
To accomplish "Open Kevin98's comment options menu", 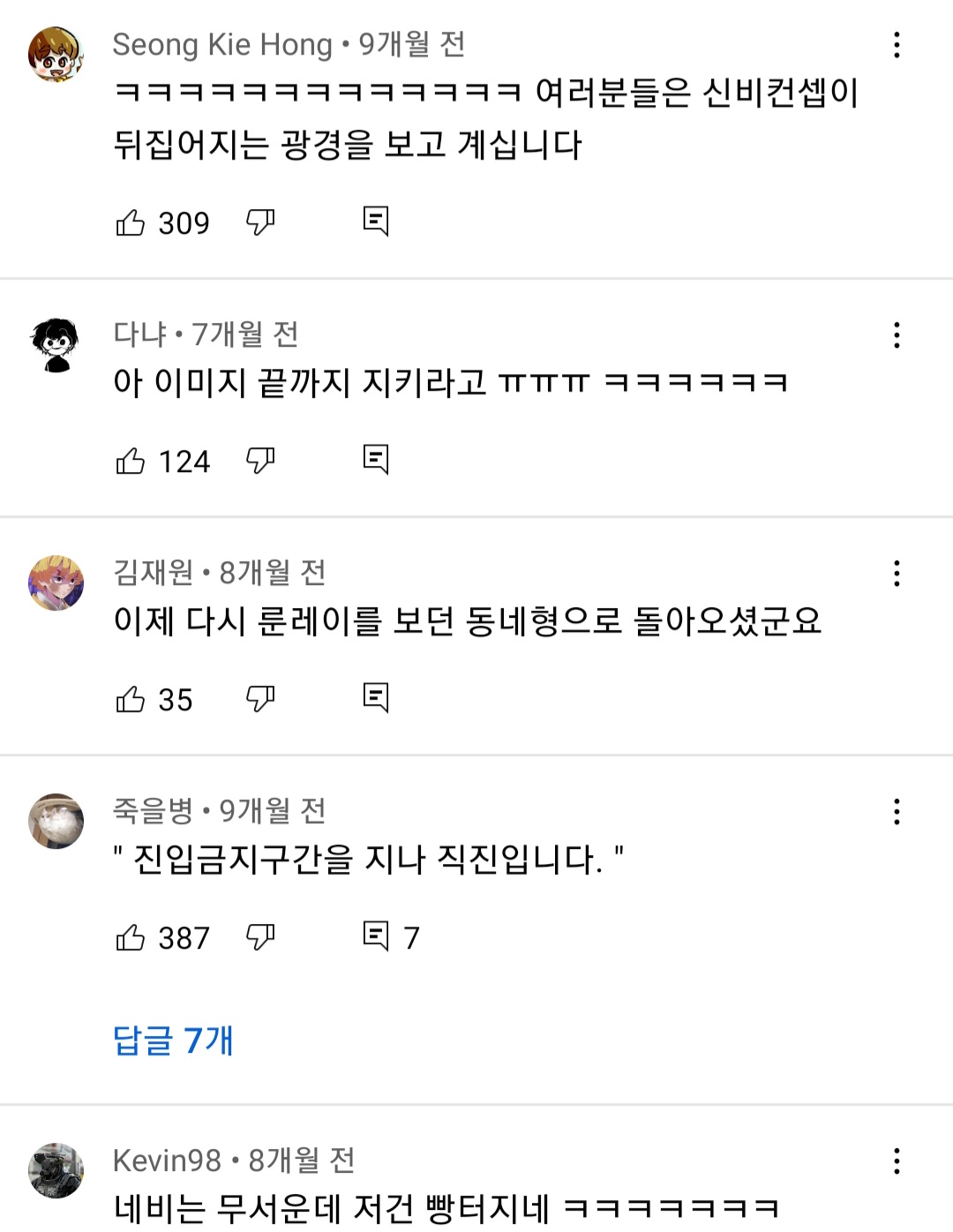I will (897, 1161).
